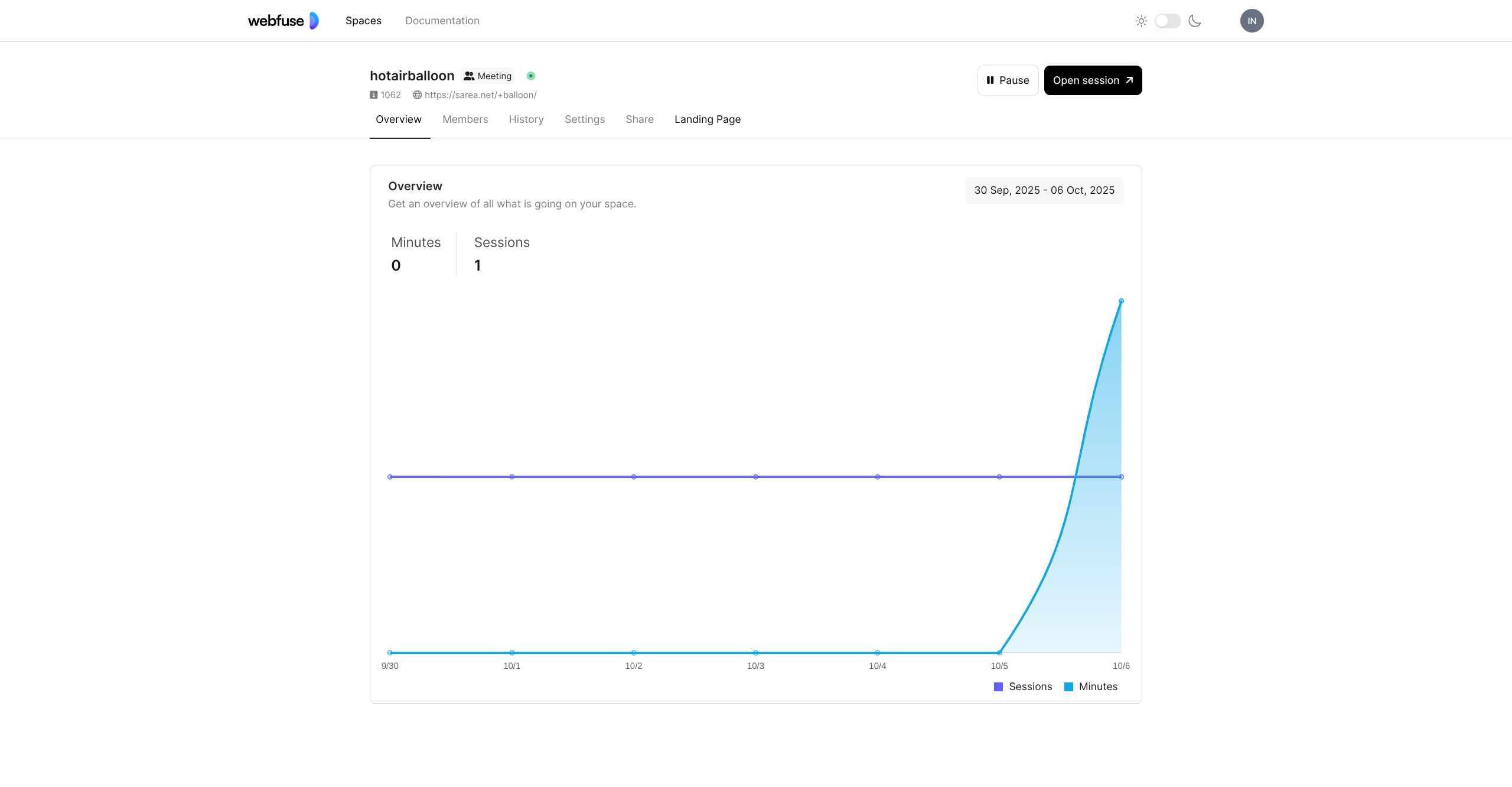This screenshot has height=787, width=1512.
Task: Click the sun light-mode icon
Action: tap(1141, 21)
